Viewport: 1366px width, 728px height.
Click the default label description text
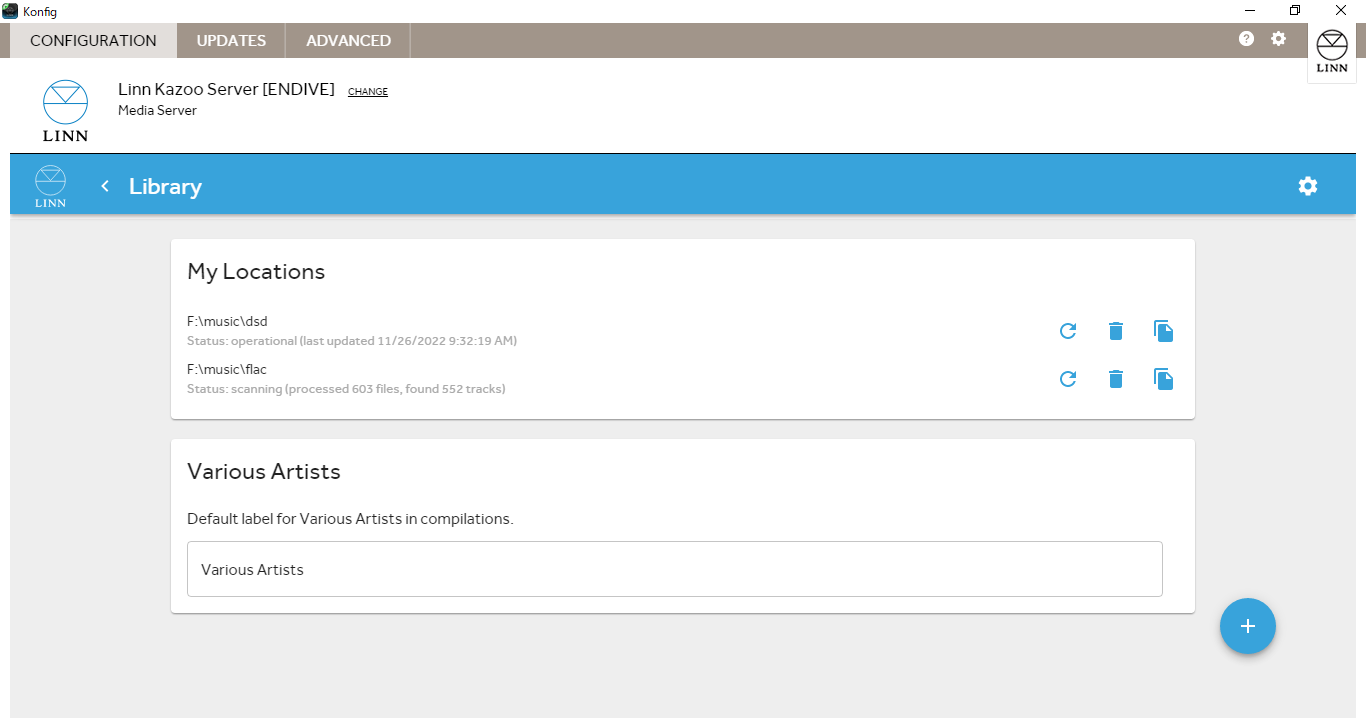click(350, 519)
